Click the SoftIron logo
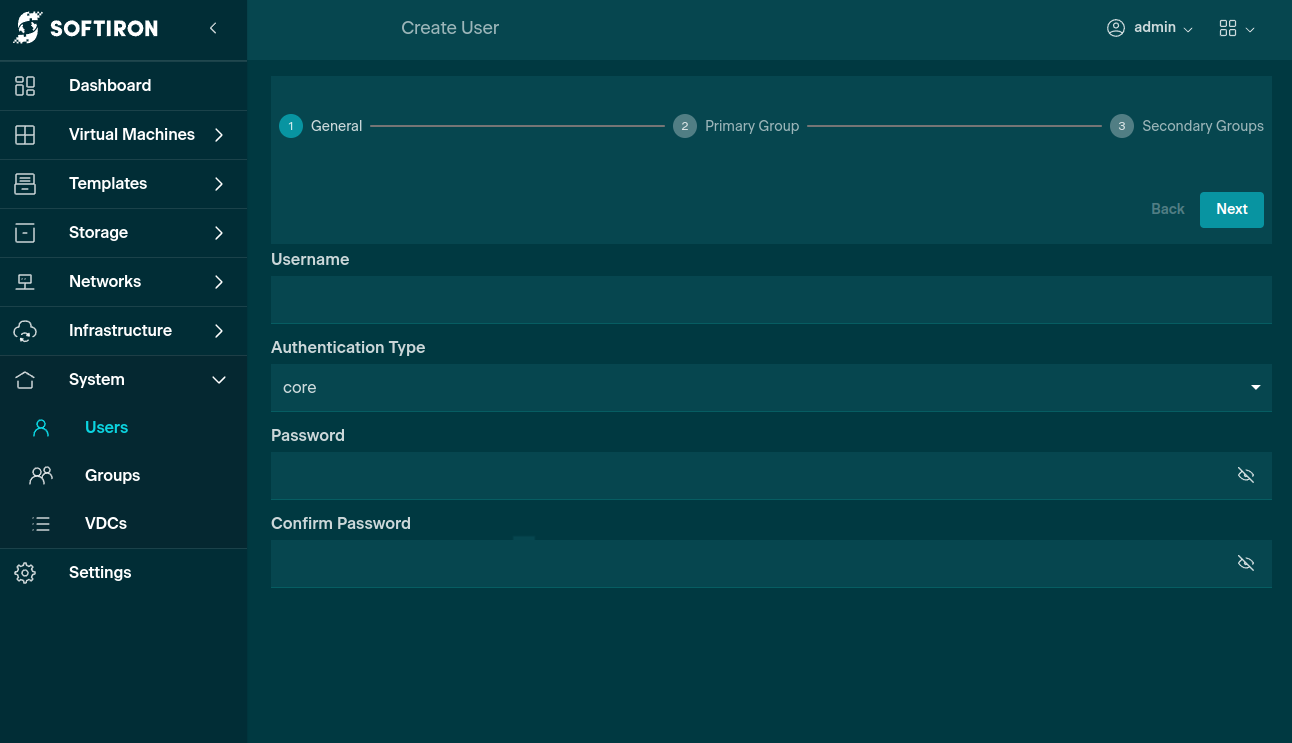Screen dimensions: 1292x743 click(85, 28)
